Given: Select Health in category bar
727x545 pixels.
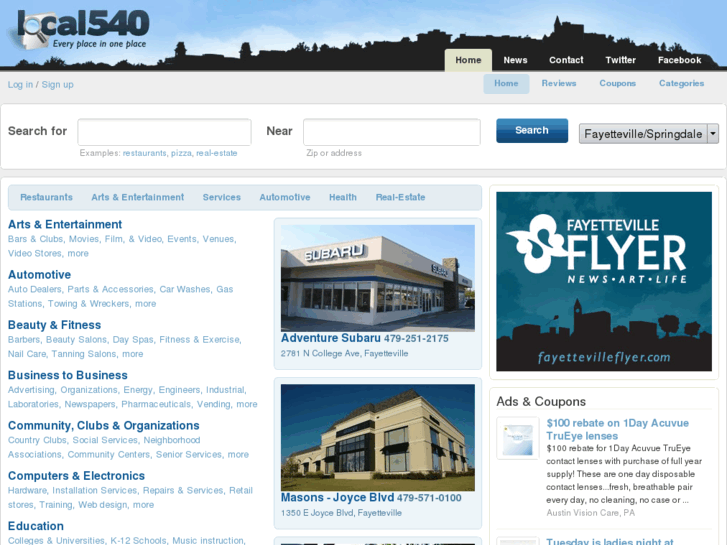Looking at the screenshot, I should [x=343, y=197].
